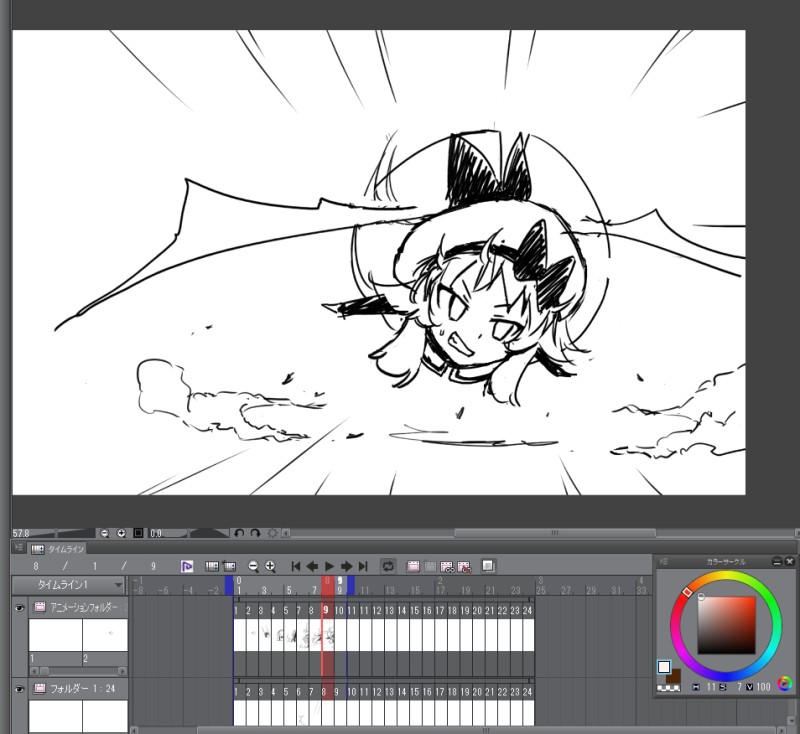Zoom out the timeline view
Screen dimensions: 800x734
[x=253, y=566]
